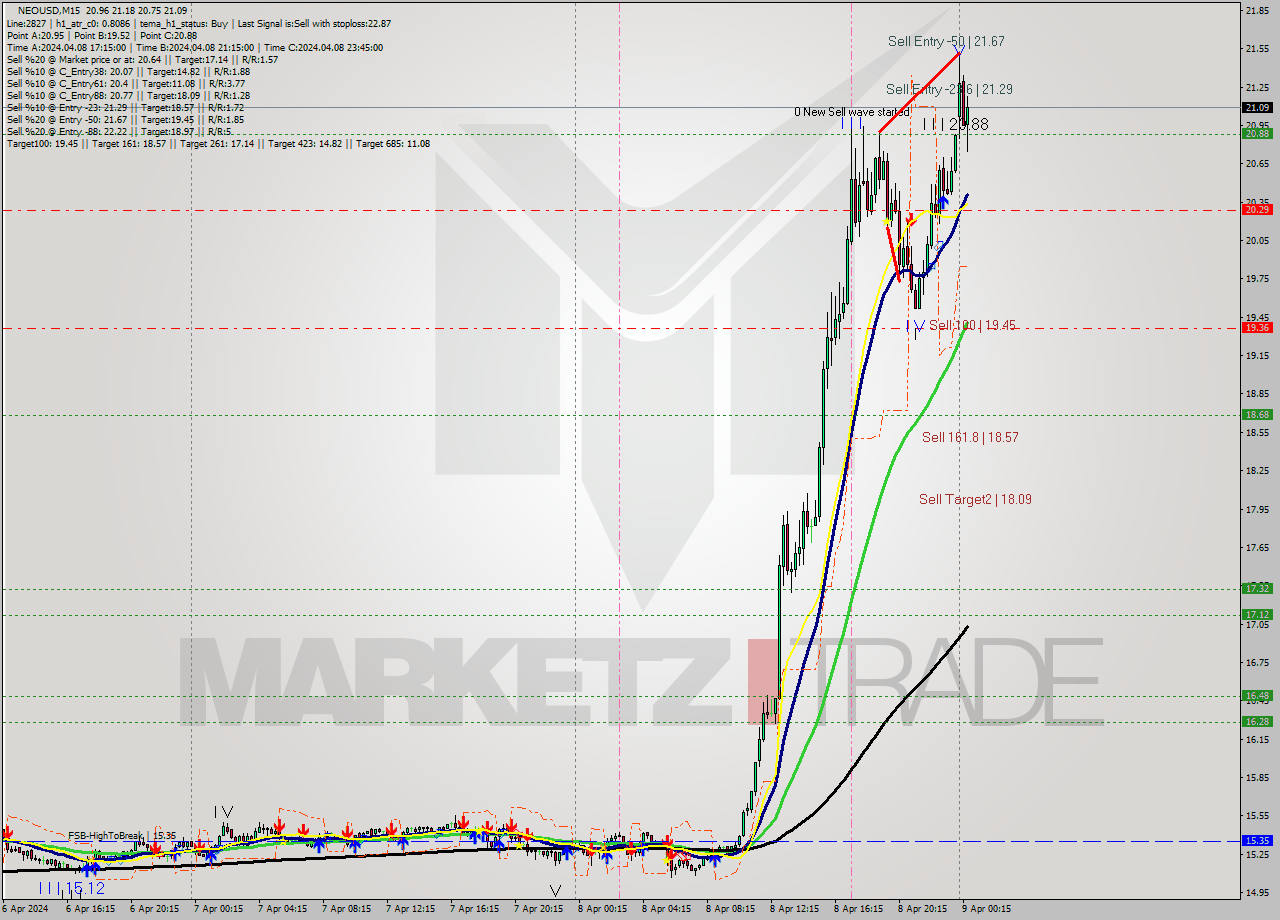Select the 'Sell Entry -50 | 21.67' chart label
The image size is (1280, 920).
(x=946, y=41)
